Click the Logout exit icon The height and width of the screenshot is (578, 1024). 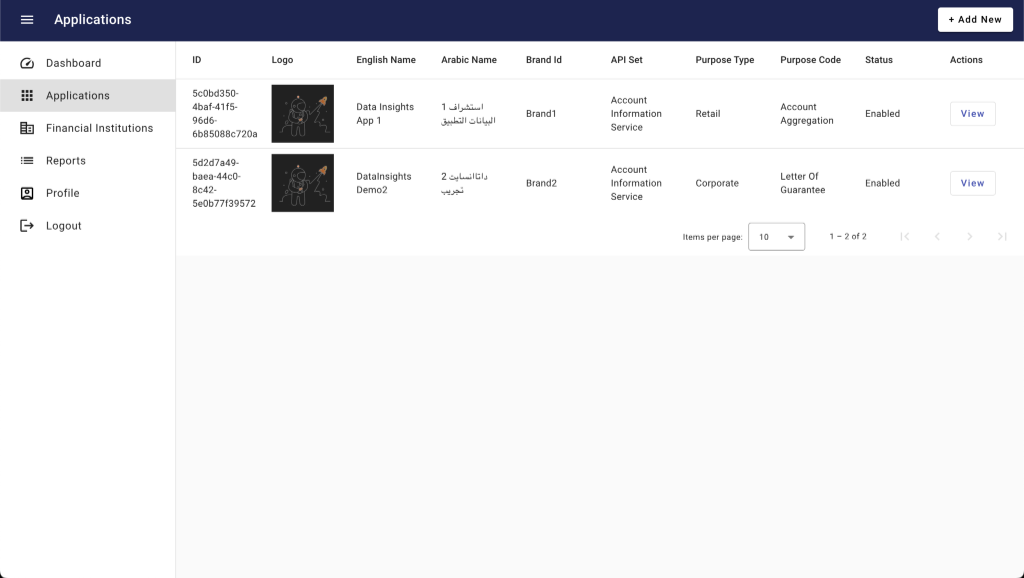coord(27,225)
